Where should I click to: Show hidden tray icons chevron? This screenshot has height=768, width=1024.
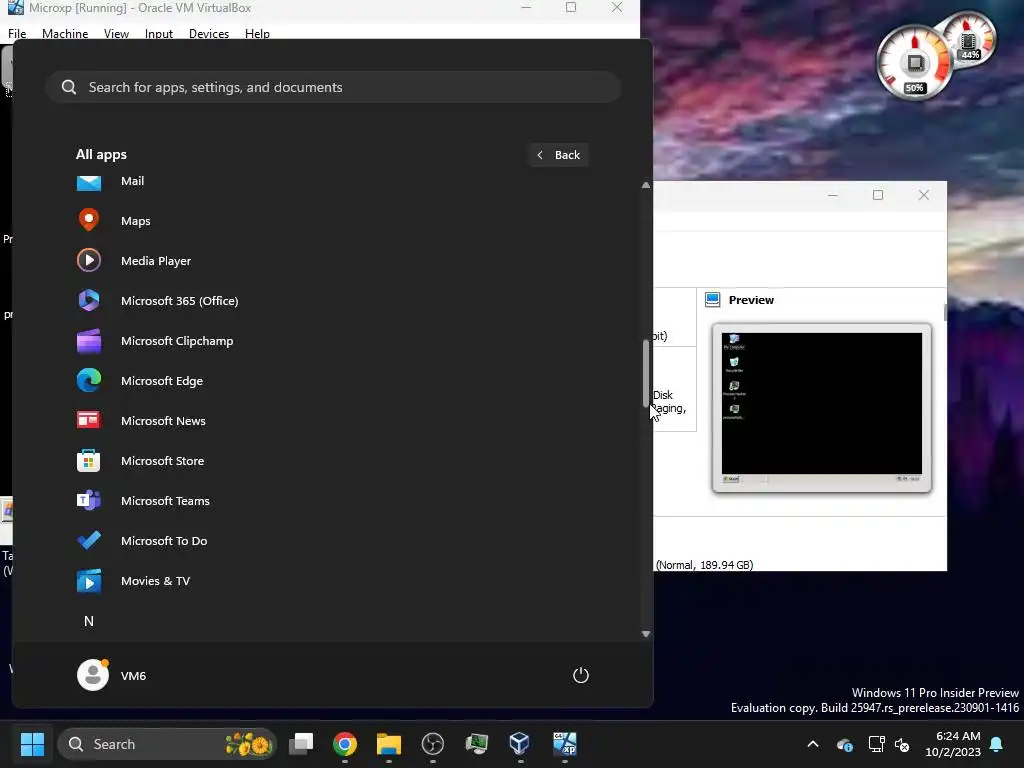(813, 744)
